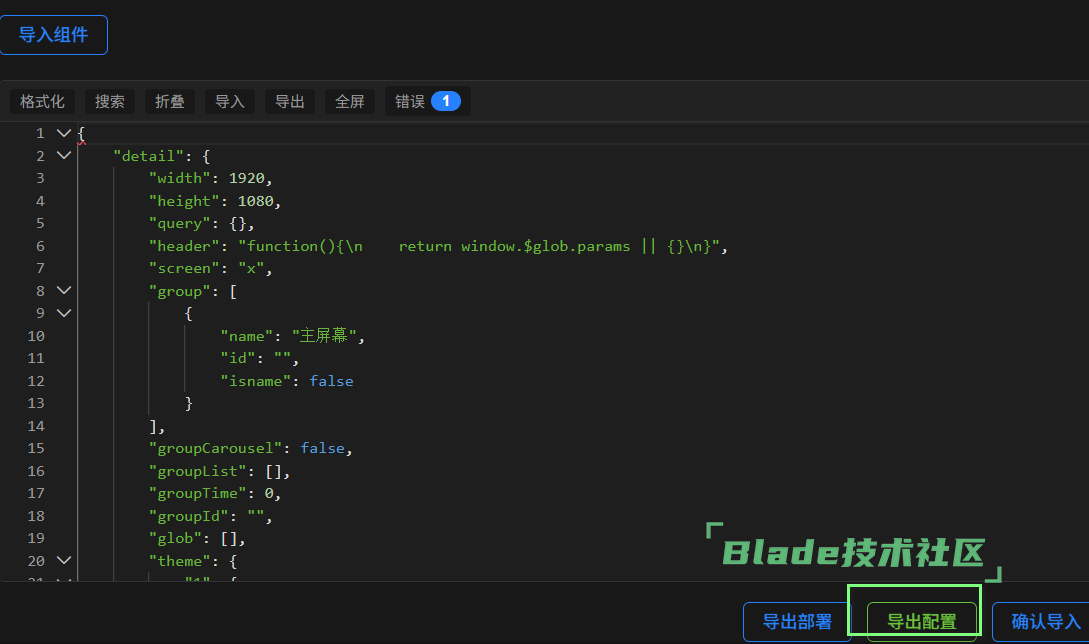Click the 导出配置 button

pyautogui.click(x=921, y=622)
